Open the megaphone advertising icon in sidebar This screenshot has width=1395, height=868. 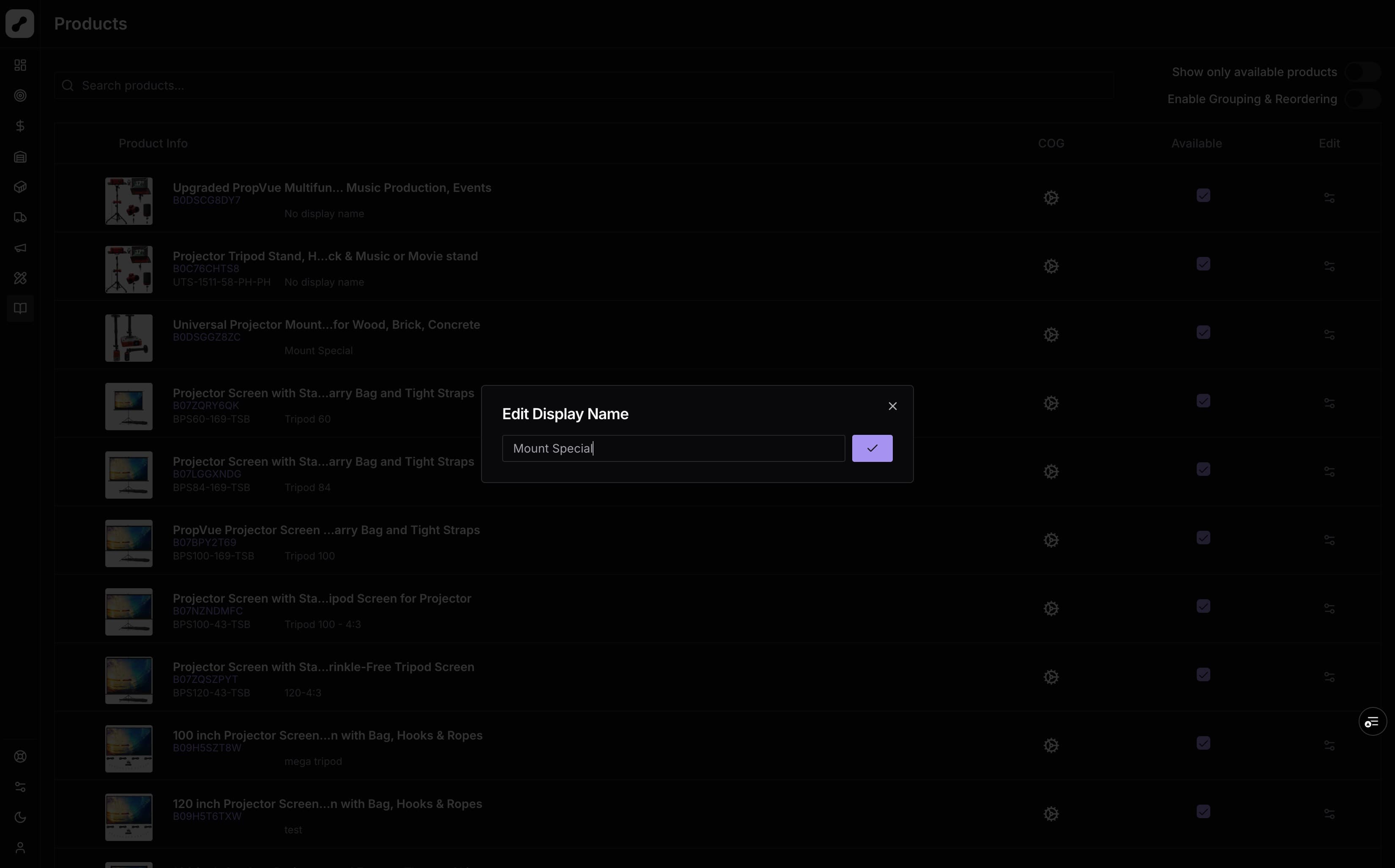coord(20,248)
